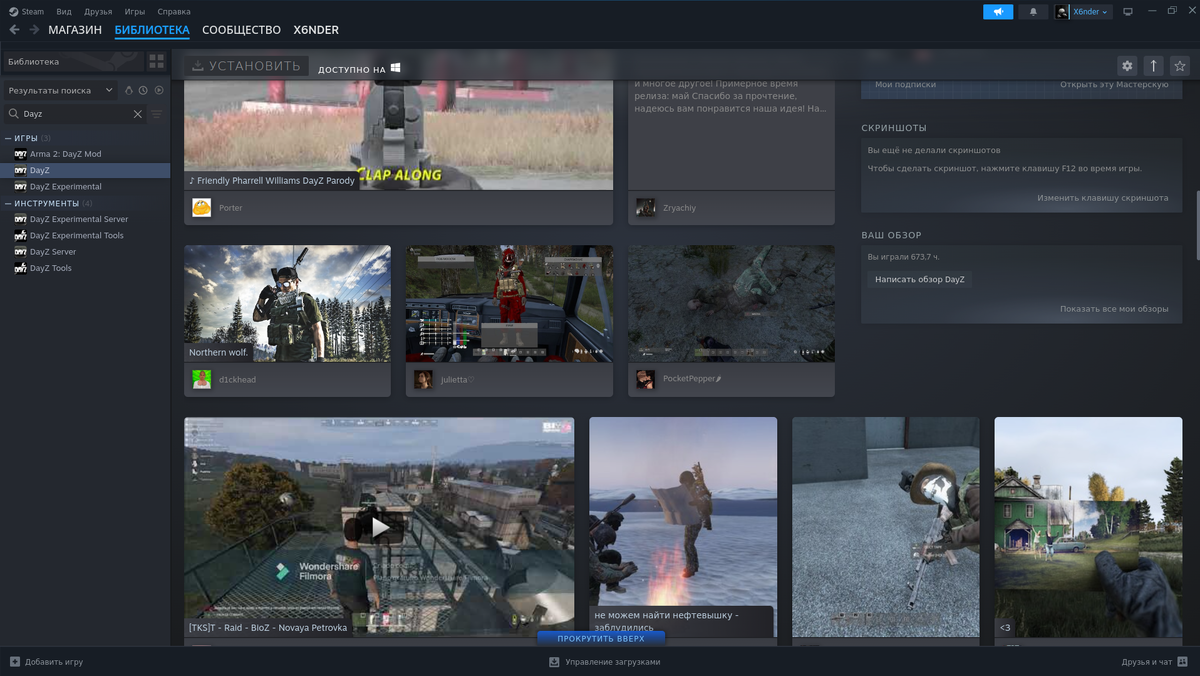Image resolution: width=1200 pixels, height=676 pixels.
Task: Play the TKS-T Raid Novaya Petrovka video
Action: (379, 527)
